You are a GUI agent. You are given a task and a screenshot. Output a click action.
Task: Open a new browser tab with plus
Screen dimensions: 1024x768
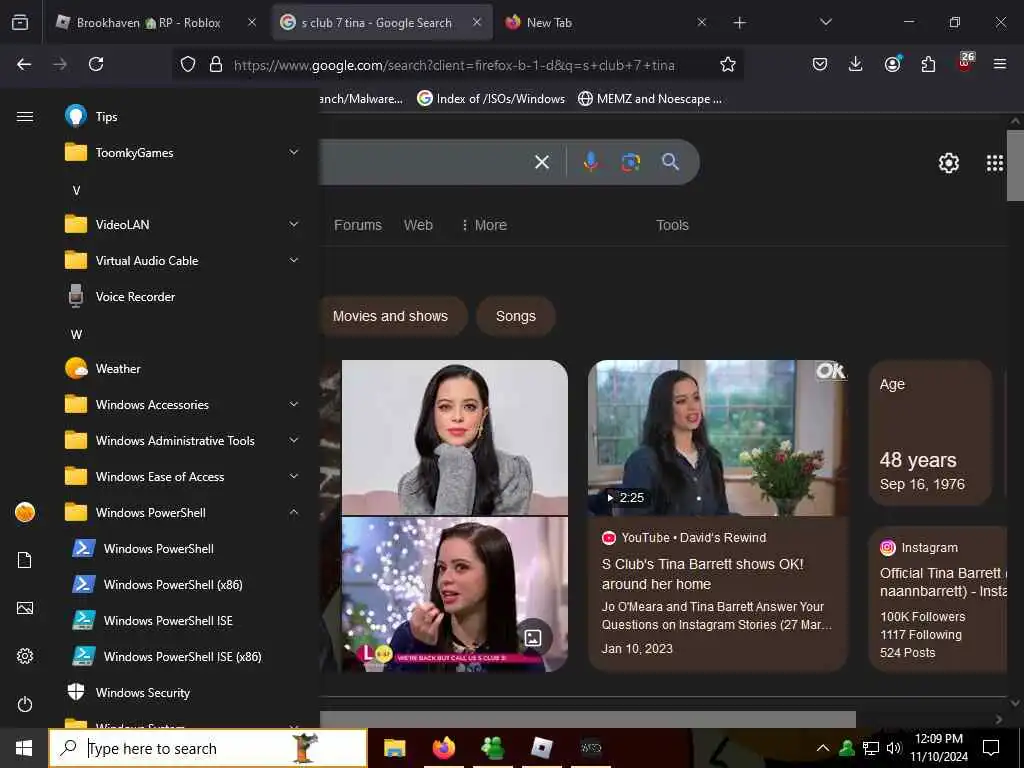pyautogui.click(x=739, y=23)
